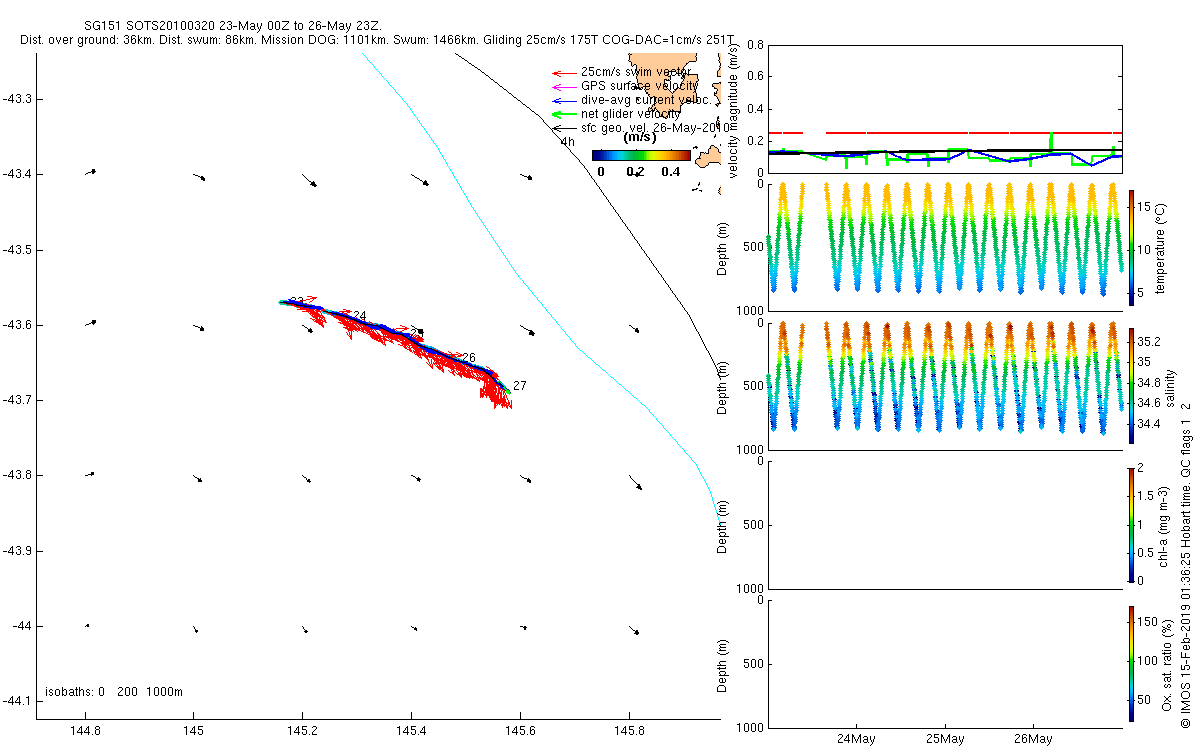Viewport: 1200px width, 750px height.
Task: Select the 'GPS surface velocity' legend label
Action: tap(639, 86)
